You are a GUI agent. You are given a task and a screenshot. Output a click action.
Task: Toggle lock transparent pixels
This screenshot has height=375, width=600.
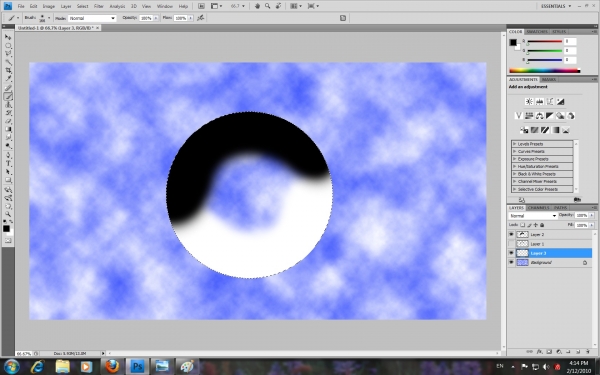coord(523,225)
